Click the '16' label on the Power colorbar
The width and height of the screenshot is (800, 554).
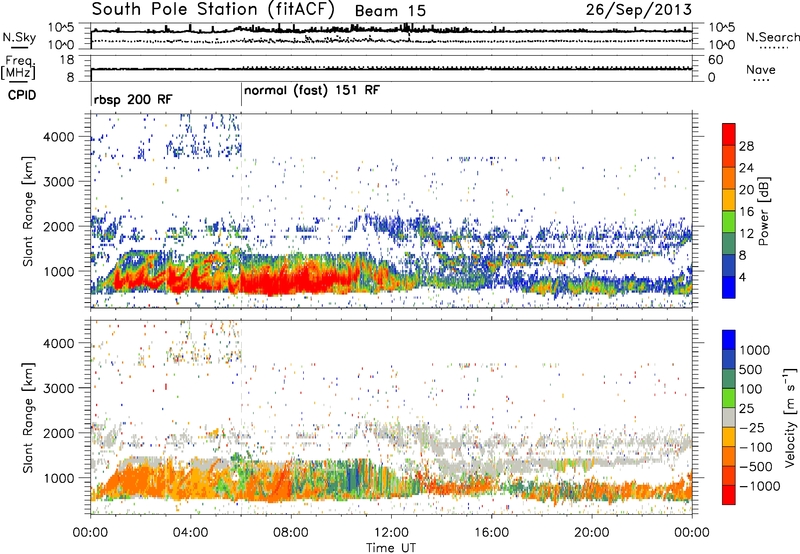click(746, 212)
